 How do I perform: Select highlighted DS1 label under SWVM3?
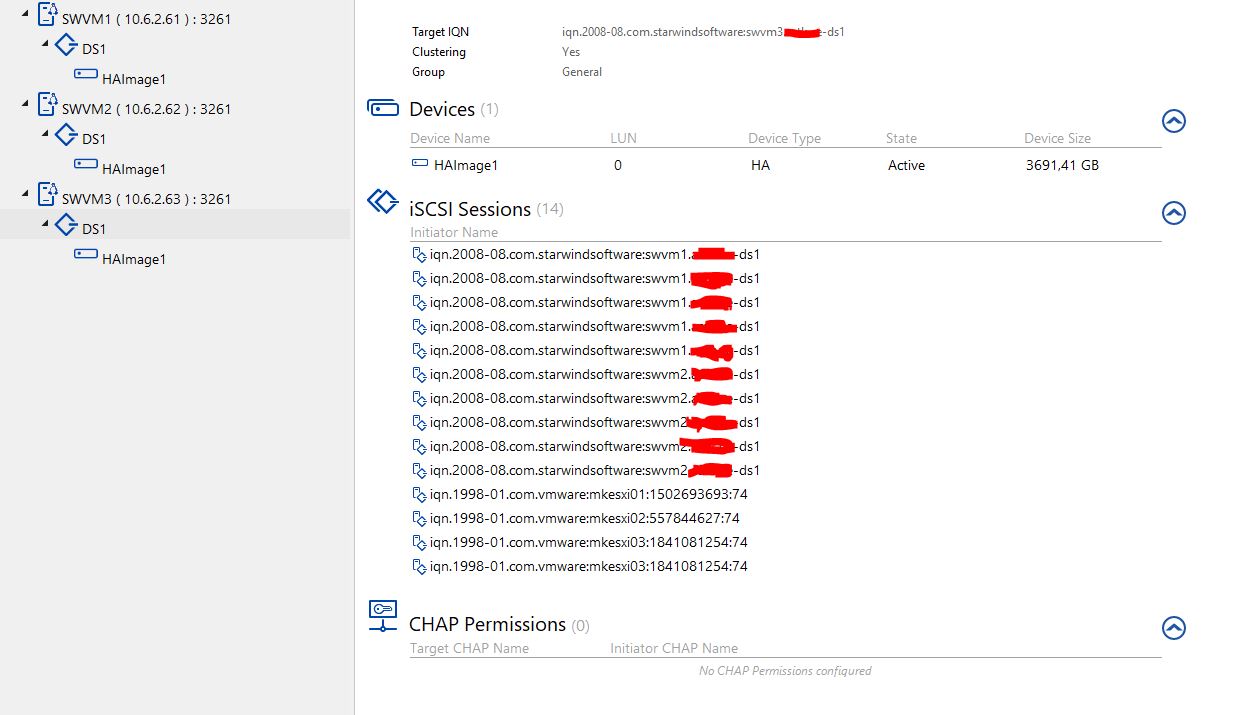[94, 229]
